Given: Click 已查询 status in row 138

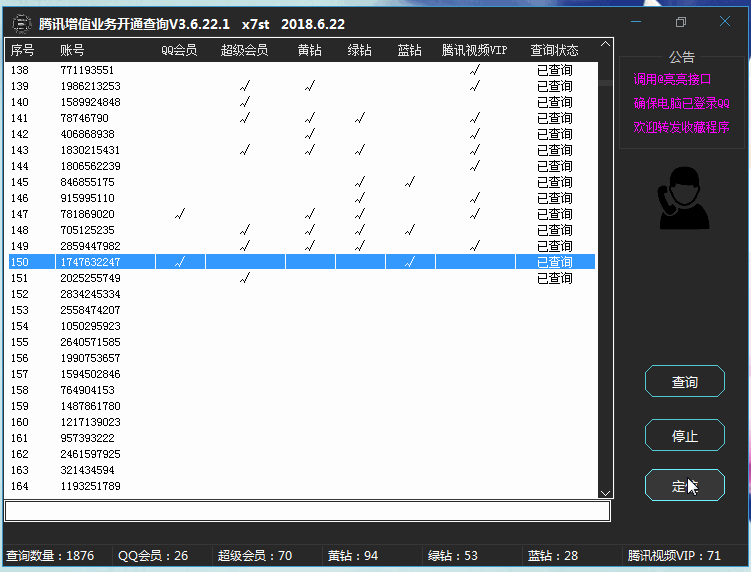Looking at the screenshot, I should point(554,70).
